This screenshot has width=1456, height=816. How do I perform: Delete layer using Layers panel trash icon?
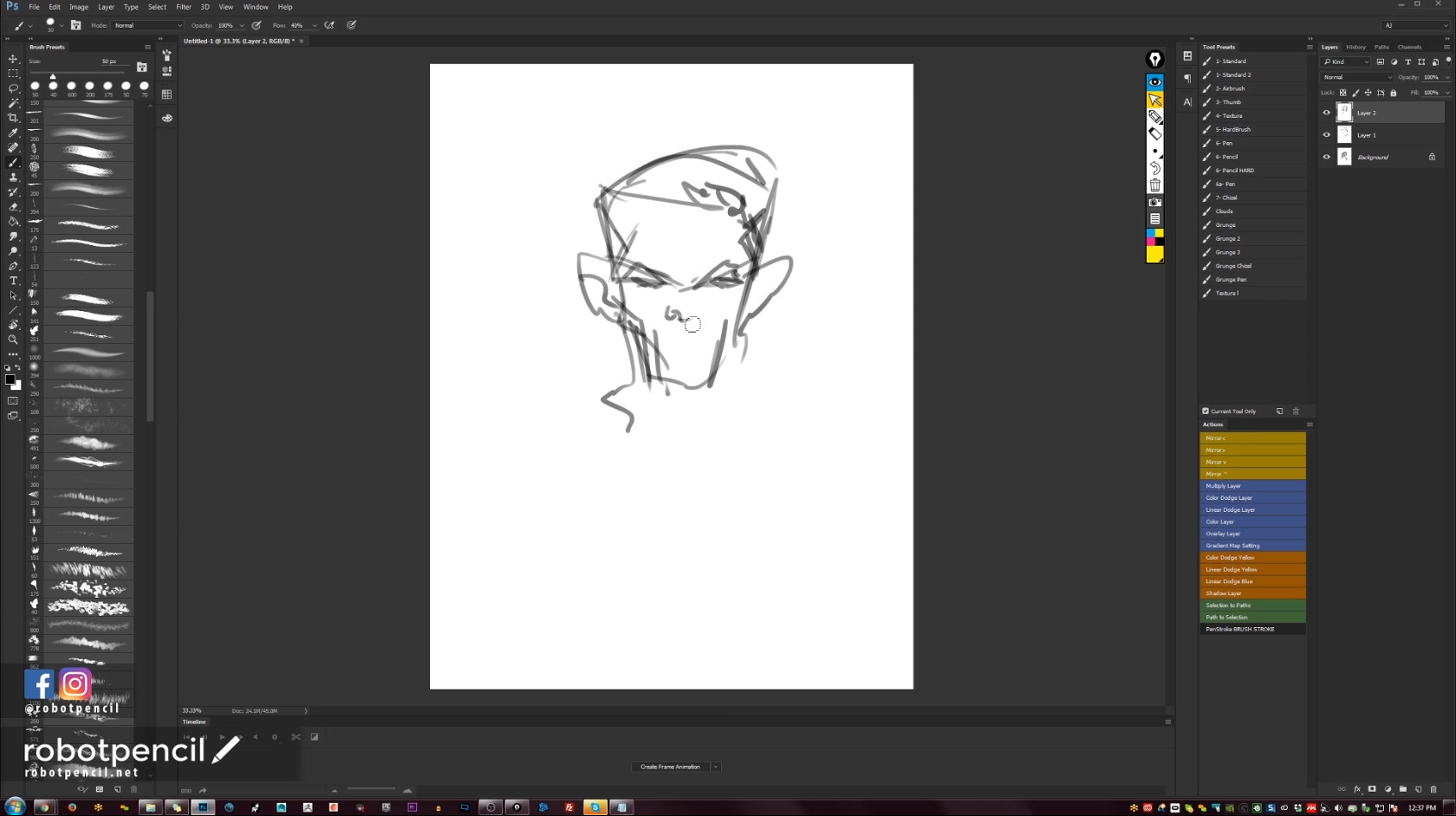pyautogui.click(x=1433, y=789)
